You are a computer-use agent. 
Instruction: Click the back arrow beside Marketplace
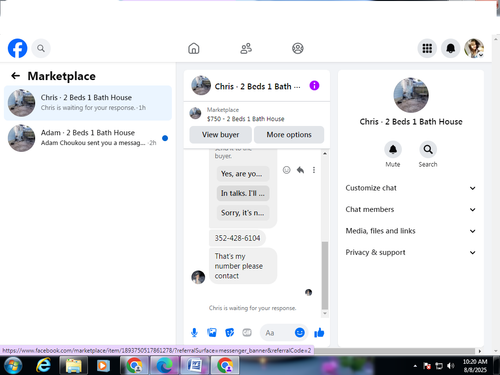(x=15, y=76)
